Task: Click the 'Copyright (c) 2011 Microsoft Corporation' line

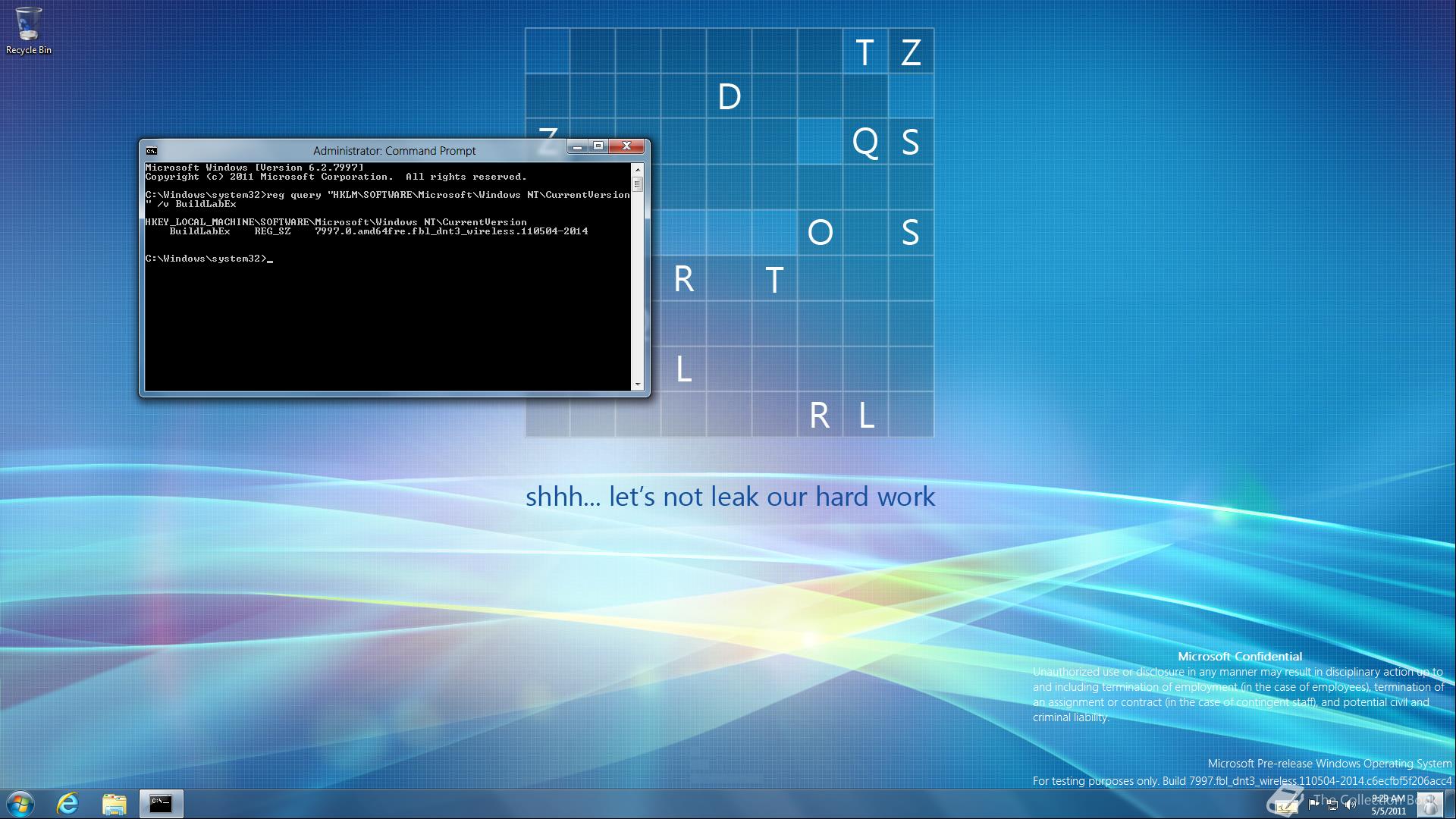Action: [336, 177]
